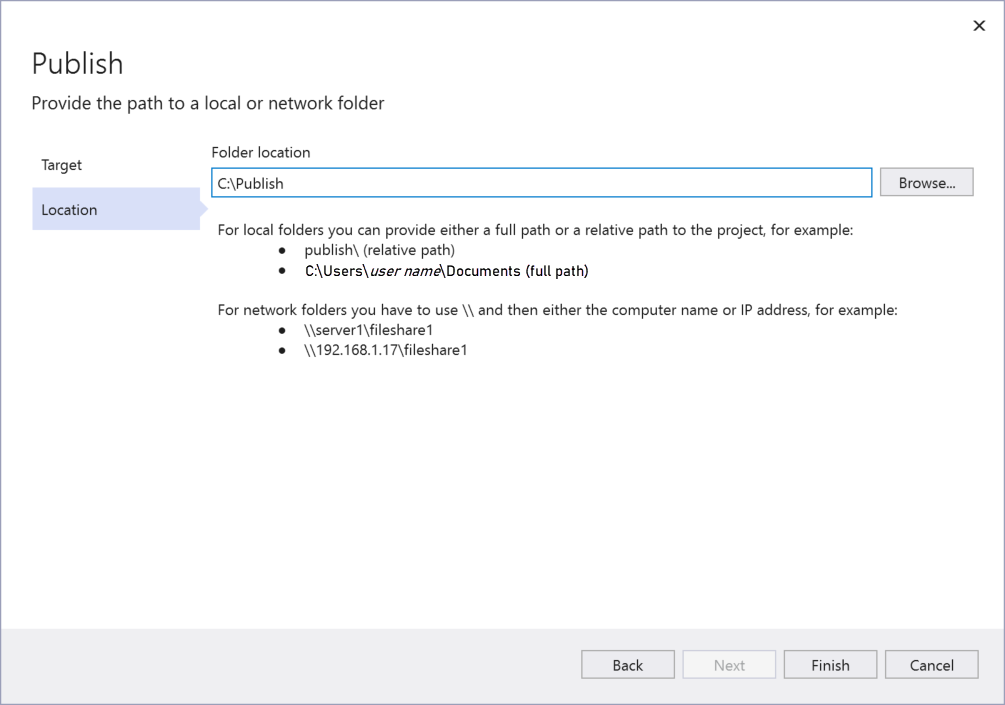Close the Publish dialog
This screenshot has height=705, width=1005.
pos(979,25)
